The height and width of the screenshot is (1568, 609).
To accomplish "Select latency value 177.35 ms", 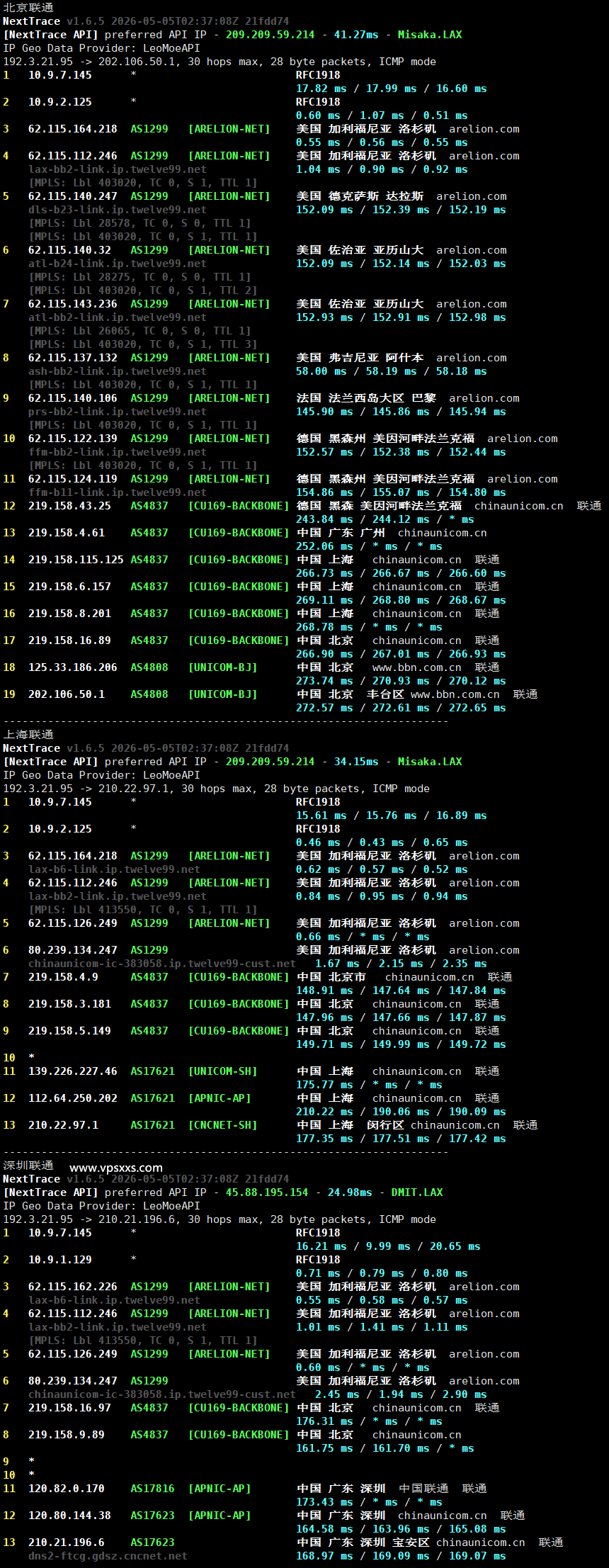I will [324, 1138].
